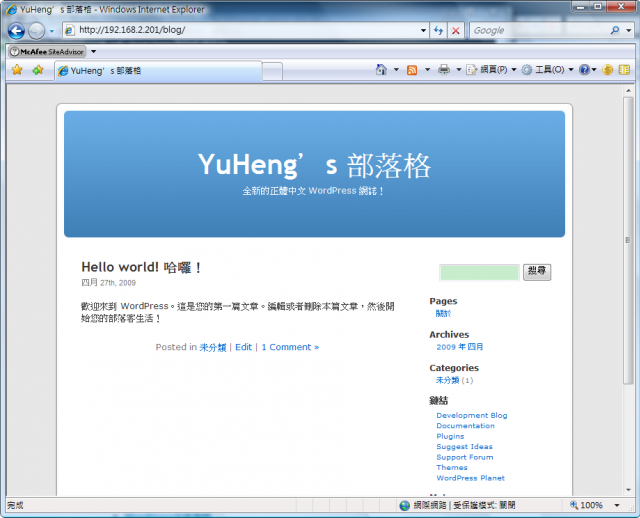Expand the Home button dropdown arrow

396,70
